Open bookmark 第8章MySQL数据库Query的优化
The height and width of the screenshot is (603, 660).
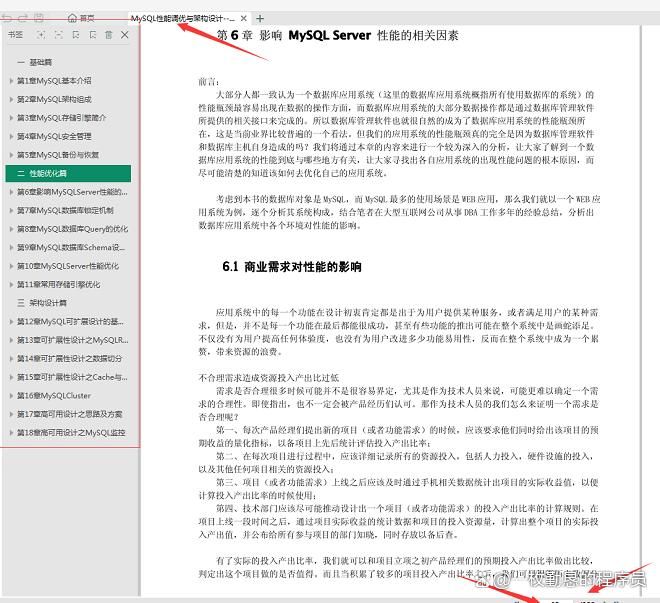point(72,229)
